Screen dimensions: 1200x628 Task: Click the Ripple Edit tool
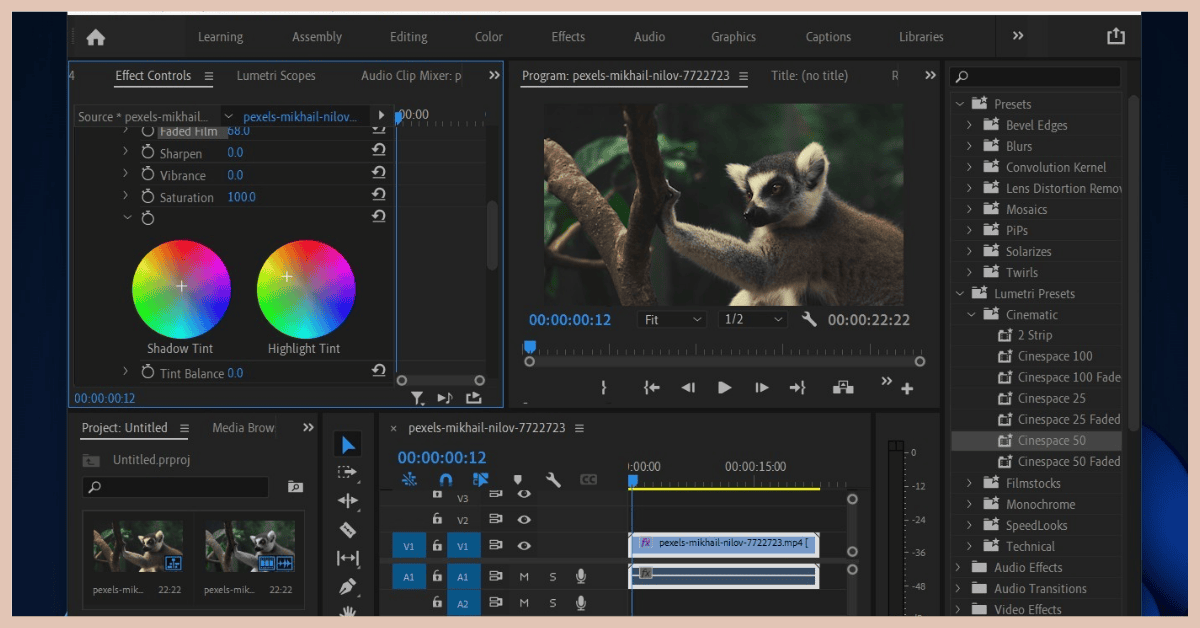347,501
